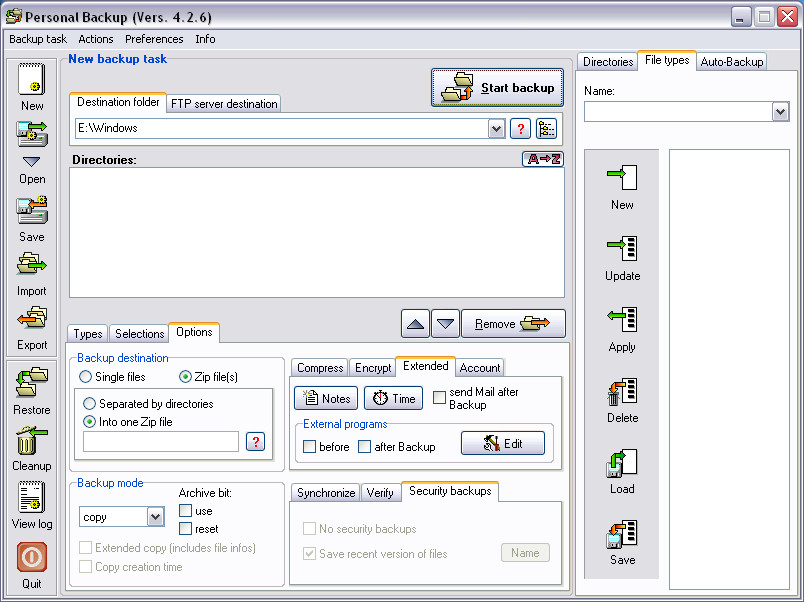The height and width of the screenshot is (602, 804).
Task: Edit external programs
Action: (x=502, y=443)
